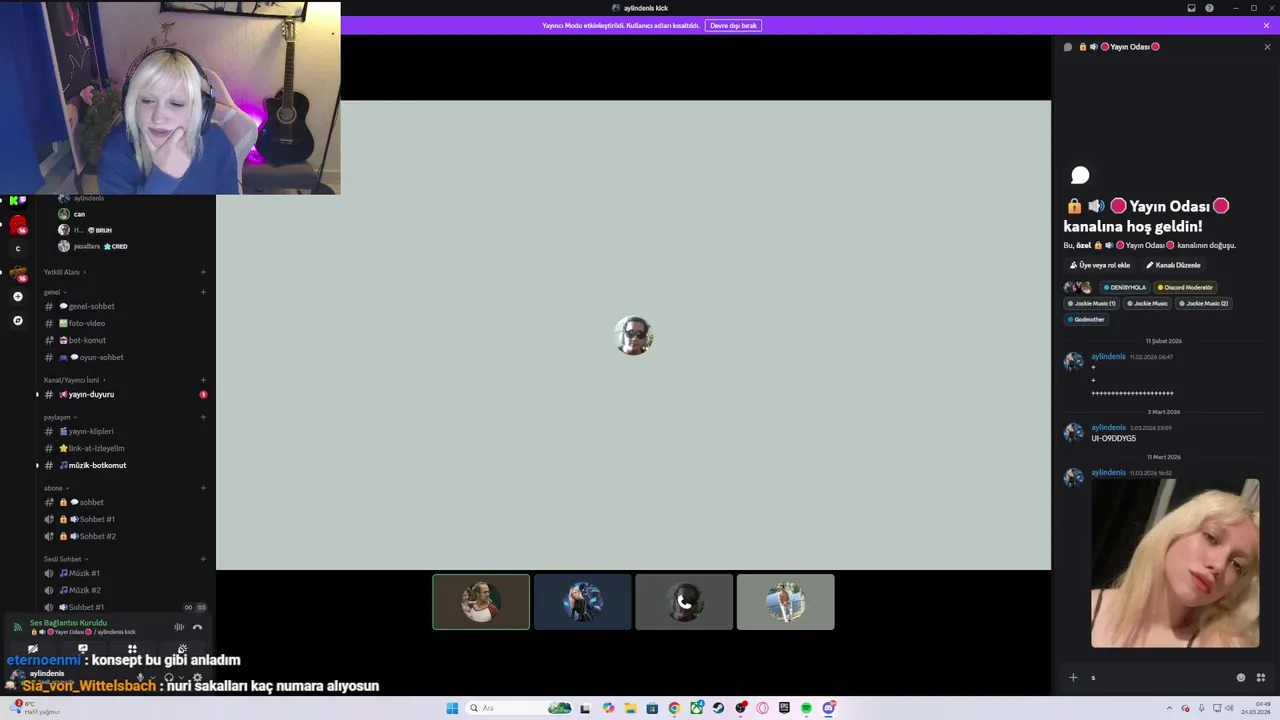
Task: Open the attachment plus icon in chat
Action: point(1073,677)
